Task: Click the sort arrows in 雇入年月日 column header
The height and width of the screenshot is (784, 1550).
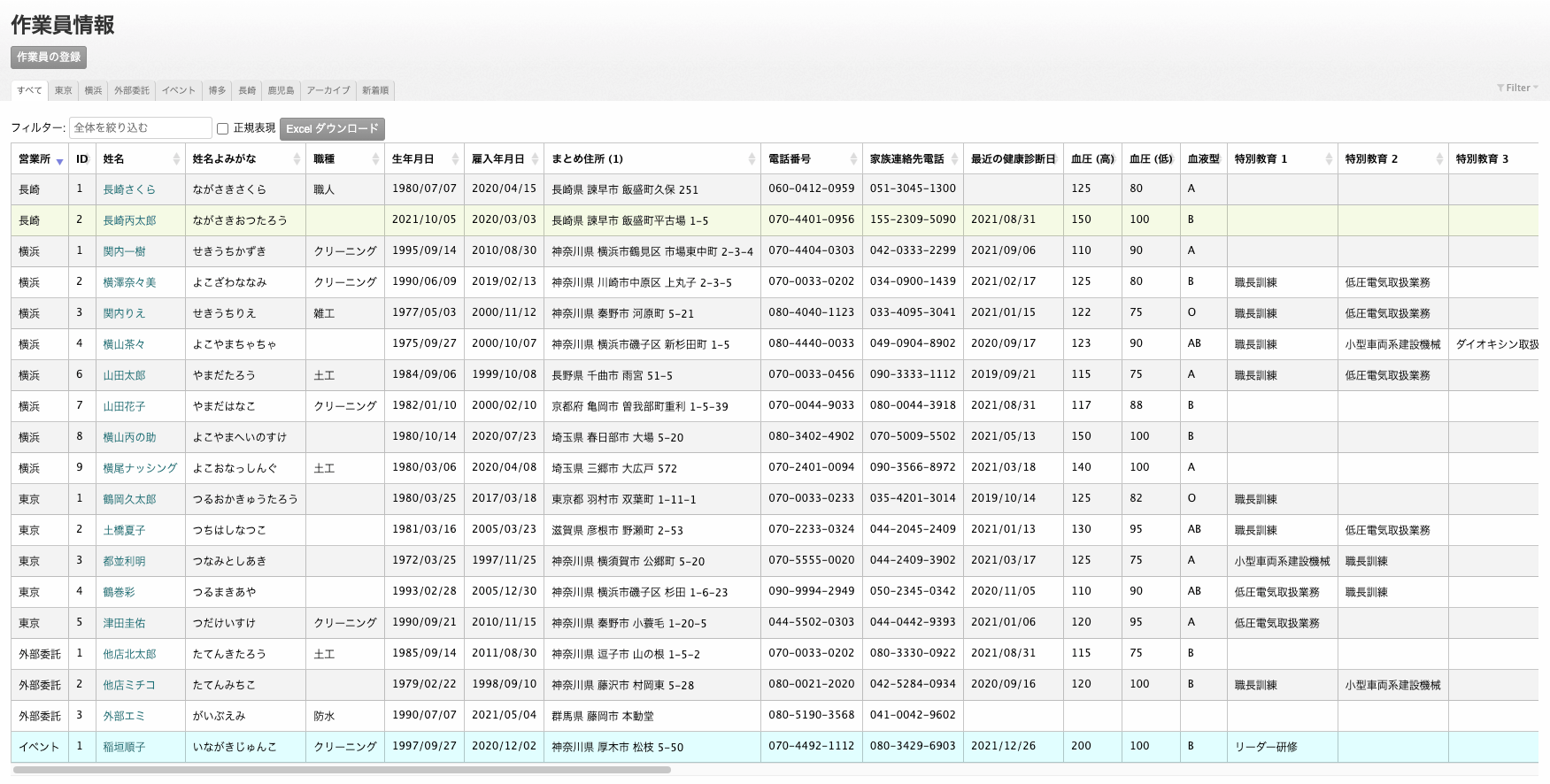Action: coord(535,159)
